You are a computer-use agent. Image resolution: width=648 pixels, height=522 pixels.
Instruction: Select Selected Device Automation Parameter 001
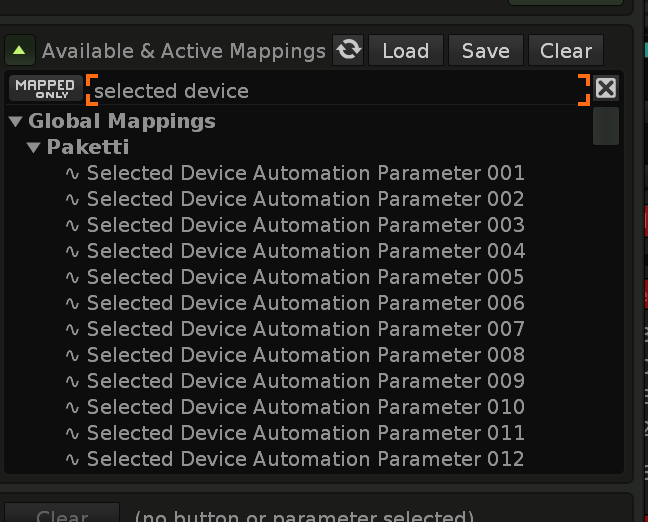pyautogui.click(x=305, y=173)
